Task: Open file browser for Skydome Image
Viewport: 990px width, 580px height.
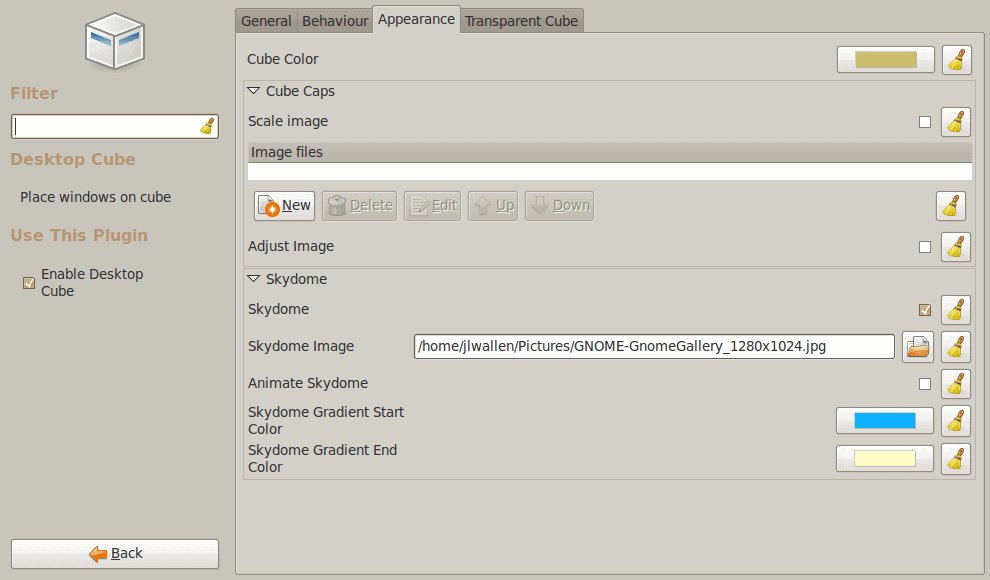Action: 917,346
